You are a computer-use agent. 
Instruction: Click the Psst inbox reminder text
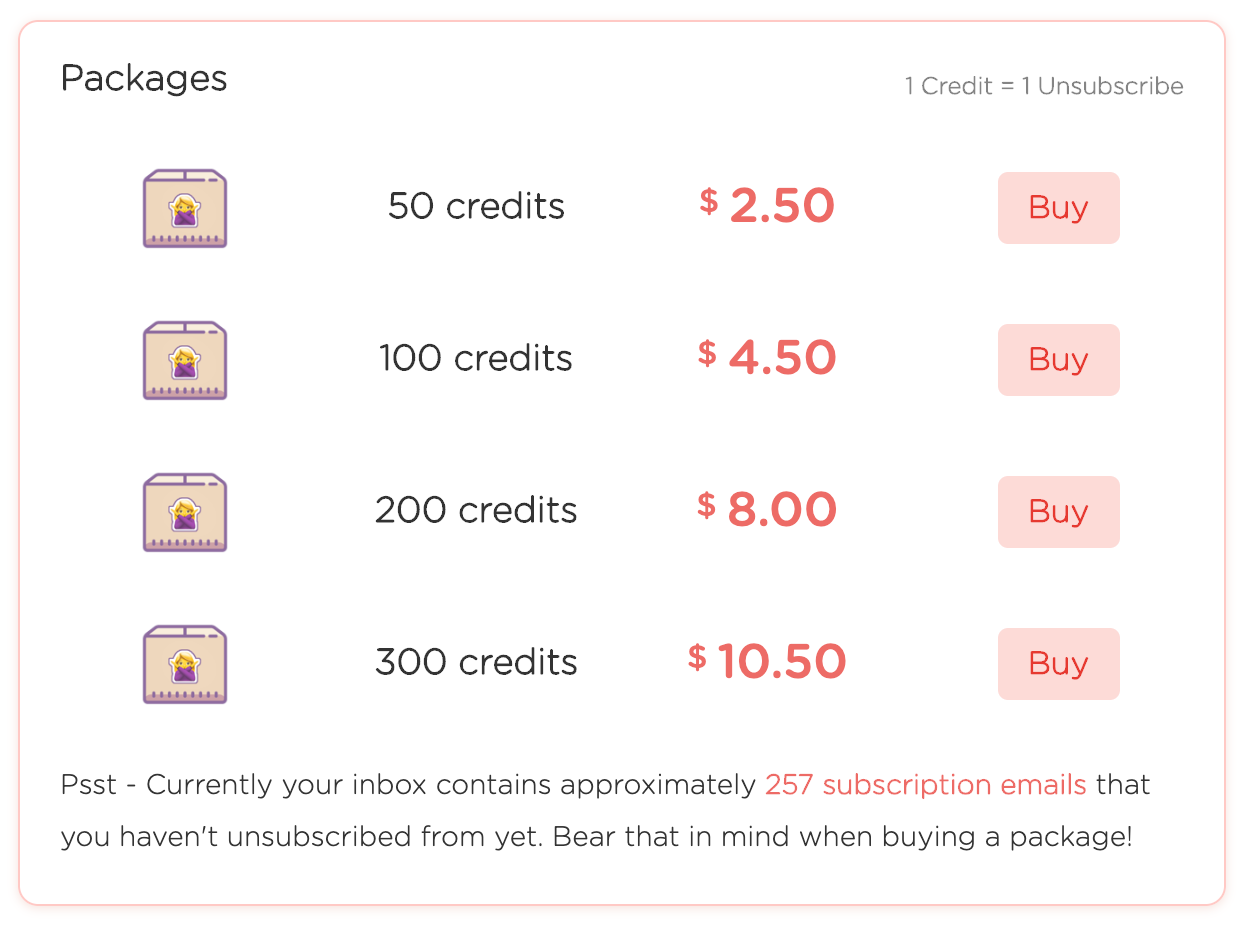coord(606,810)
